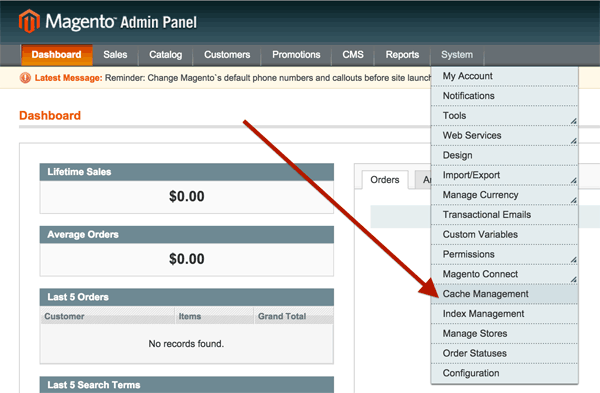Image resolution: width=600 pixels, height=393 pixels.
Task: Select Notifications in System menu
Action: [x=504, y=96]
